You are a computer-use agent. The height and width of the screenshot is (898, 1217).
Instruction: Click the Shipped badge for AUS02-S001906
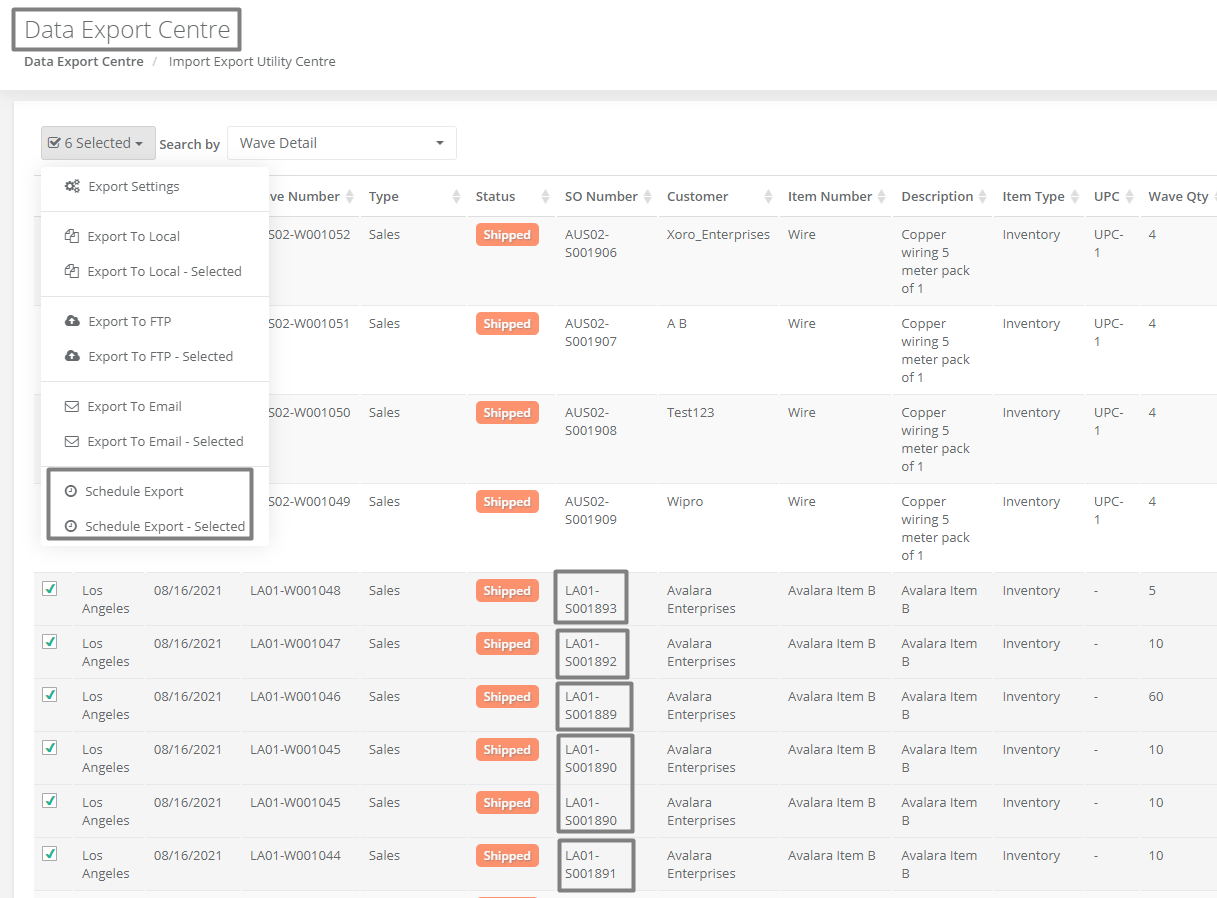(x=507, y=235)
